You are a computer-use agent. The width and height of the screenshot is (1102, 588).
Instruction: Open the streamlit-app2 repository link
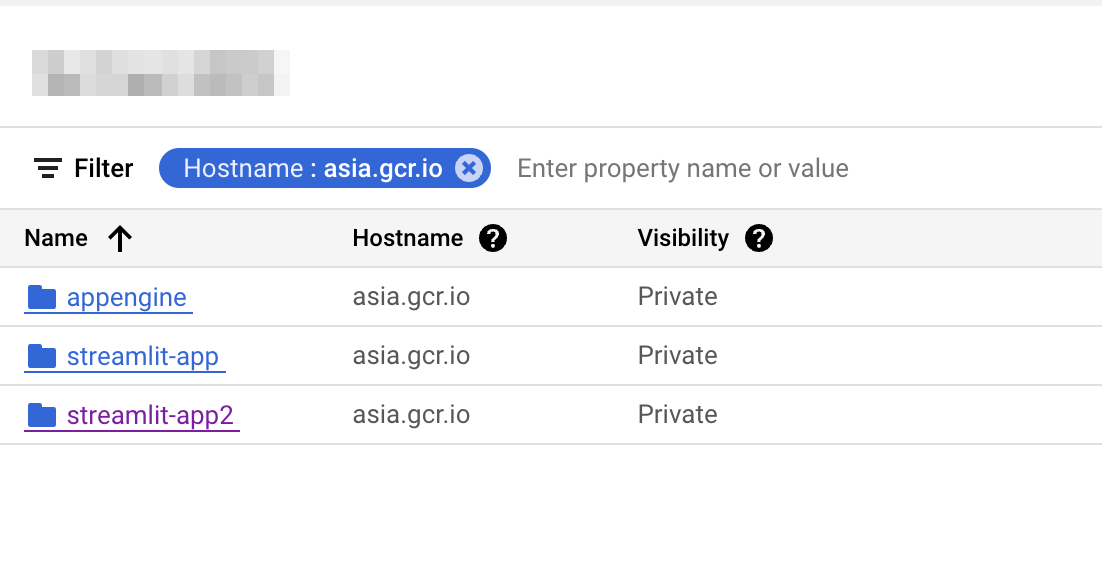point(150,415)
